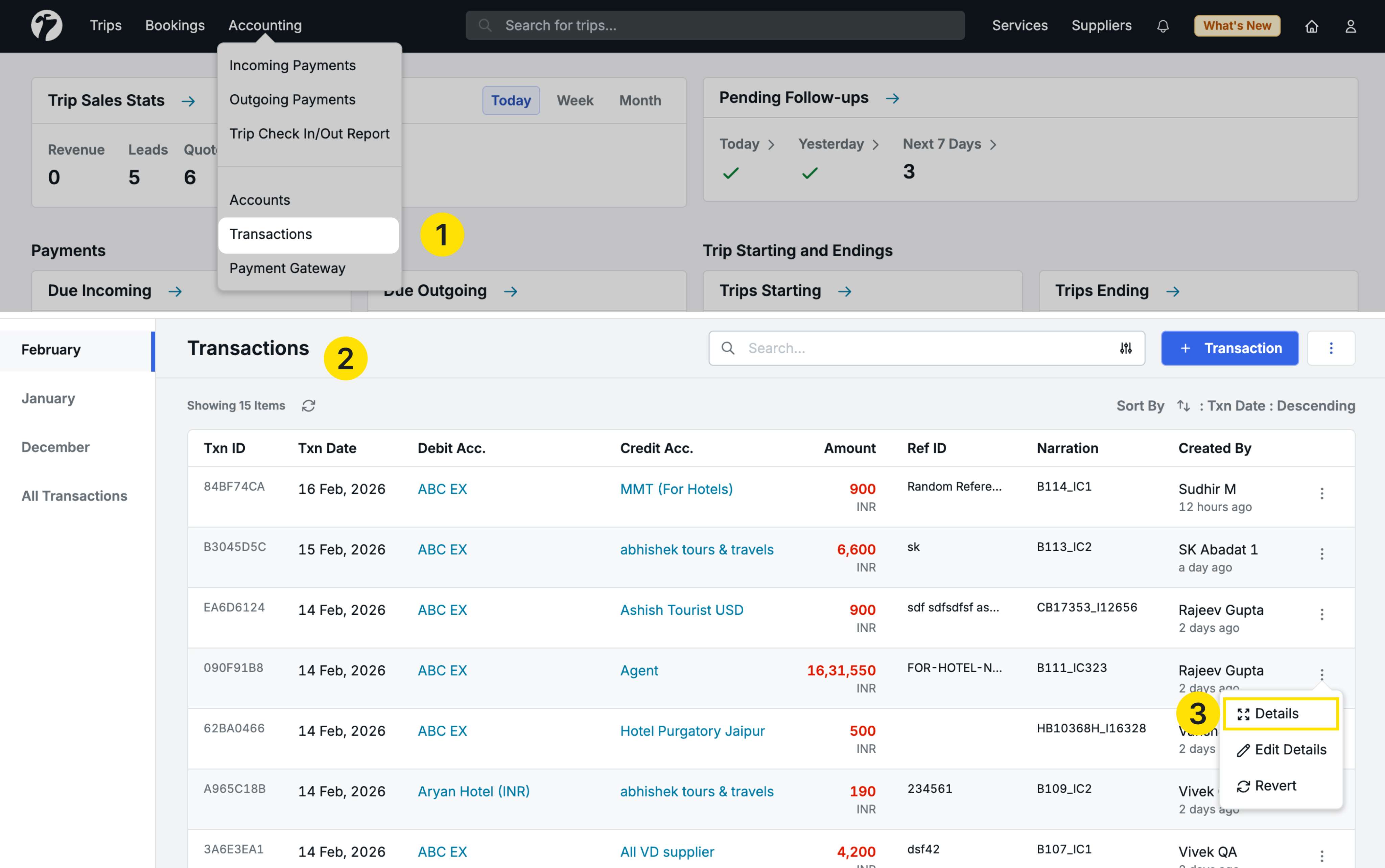The width and height of the screenshot is (1385, 868).
Task: Open row actions for Sudhir M transaction
Action: point(1321,494)
